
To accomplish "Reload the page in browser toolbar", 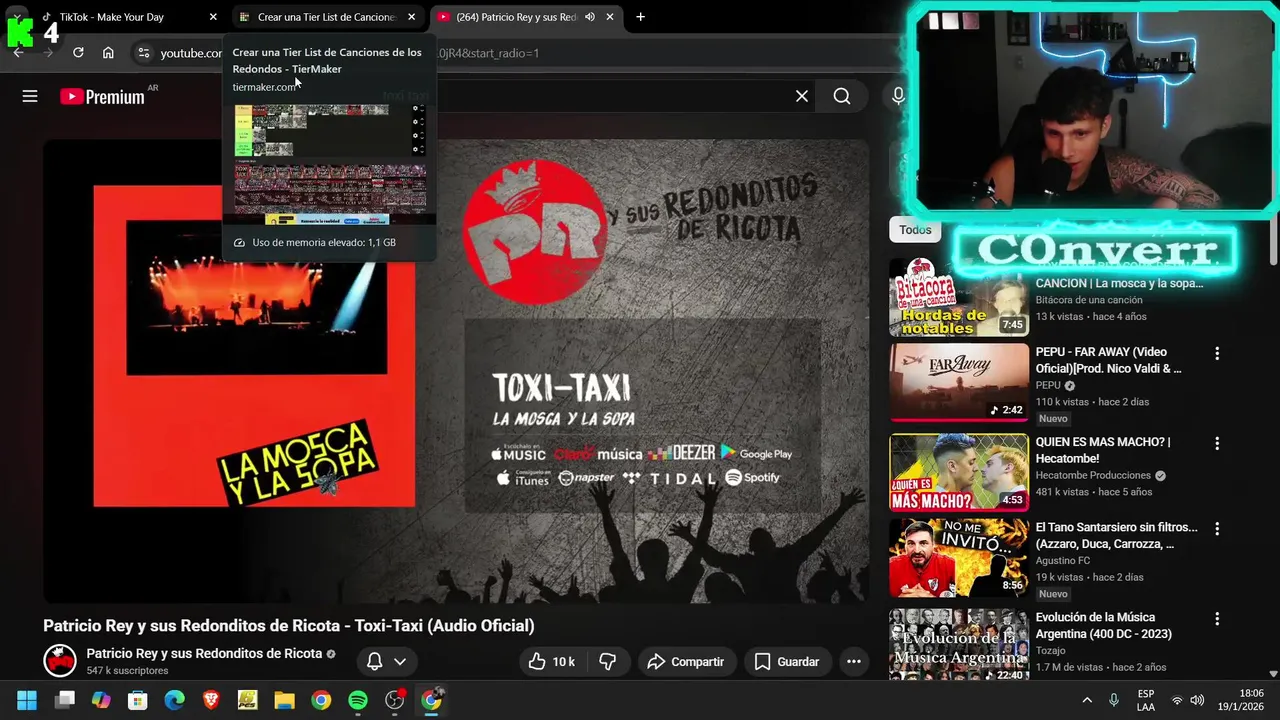I will [78, 53].
